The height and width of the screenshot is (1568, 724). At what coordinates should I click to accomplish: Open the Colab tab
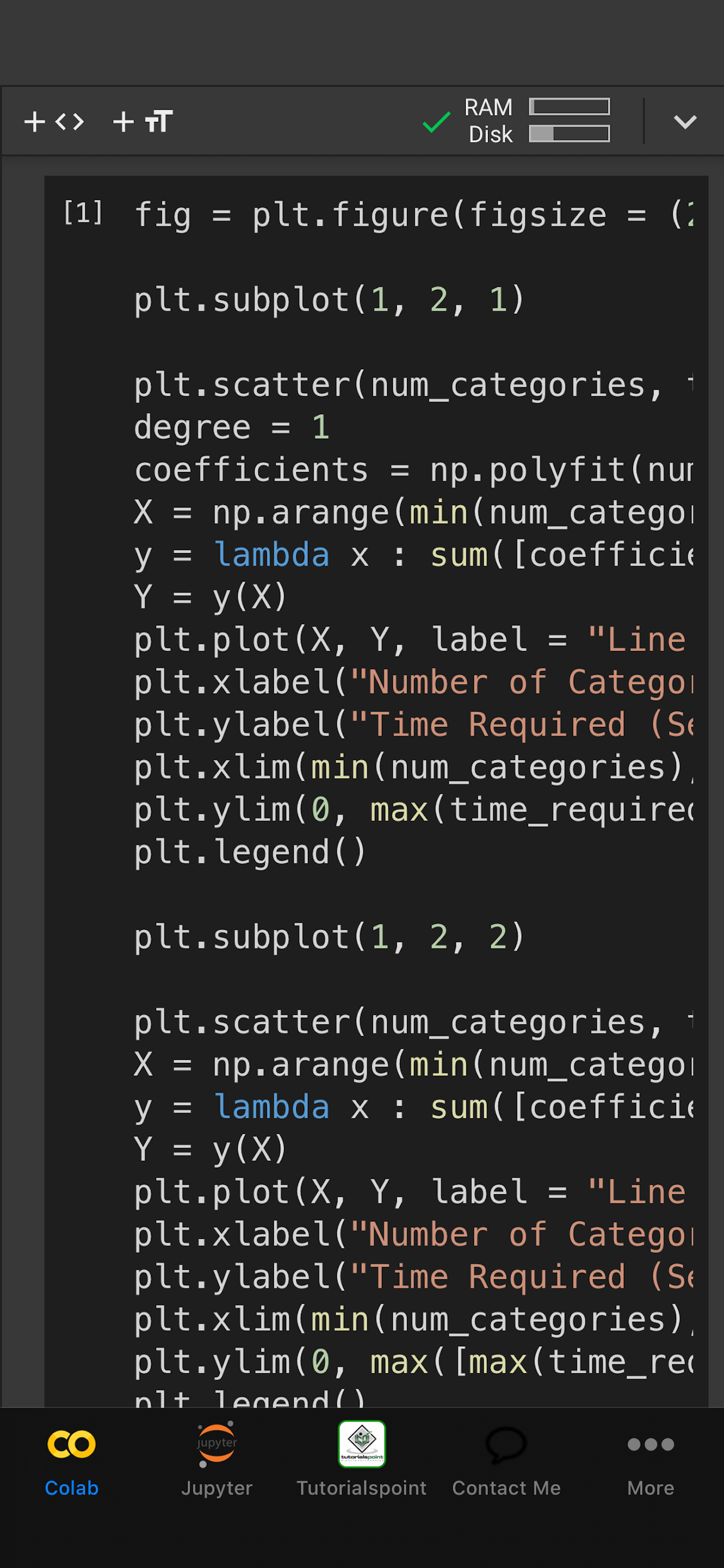(72, 1461)
